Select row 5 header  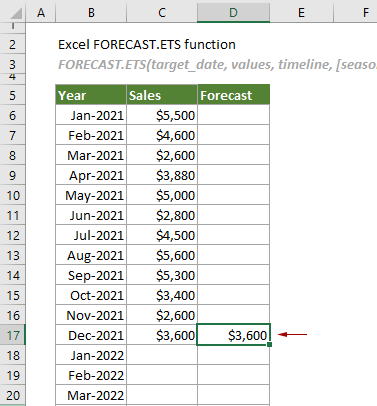tap(13, 95)
